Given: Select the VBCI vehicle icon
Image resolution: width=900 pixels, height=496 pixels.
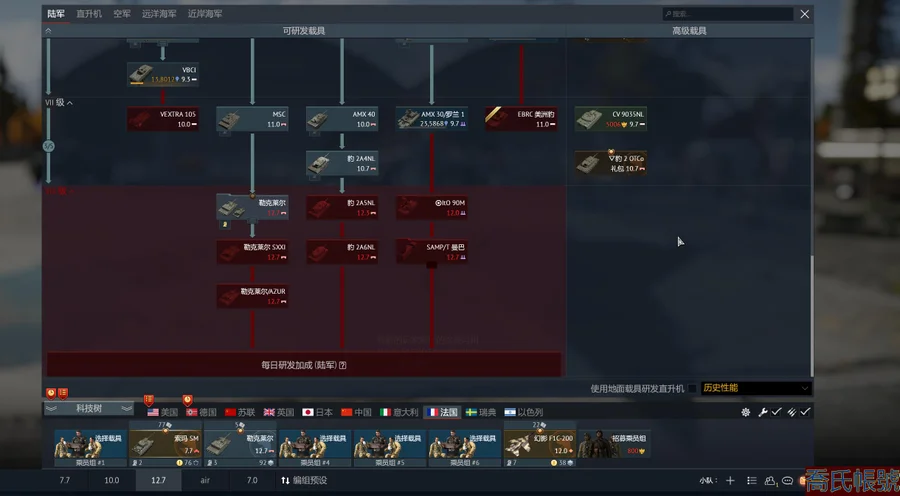Looking at the screenshot, I should 161,74.
